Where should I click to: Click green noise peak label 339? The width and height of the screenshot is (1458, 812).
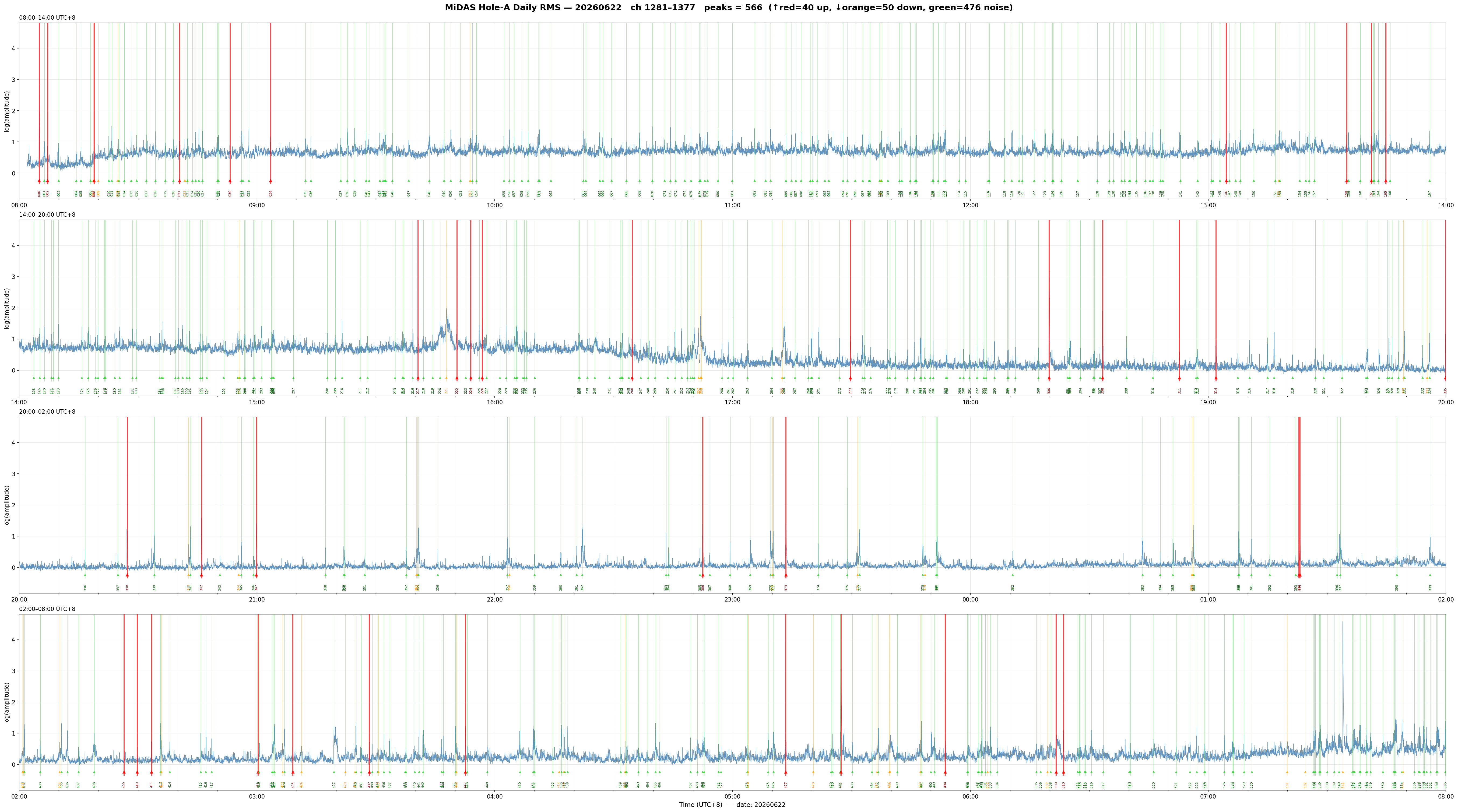coord(154,587)
